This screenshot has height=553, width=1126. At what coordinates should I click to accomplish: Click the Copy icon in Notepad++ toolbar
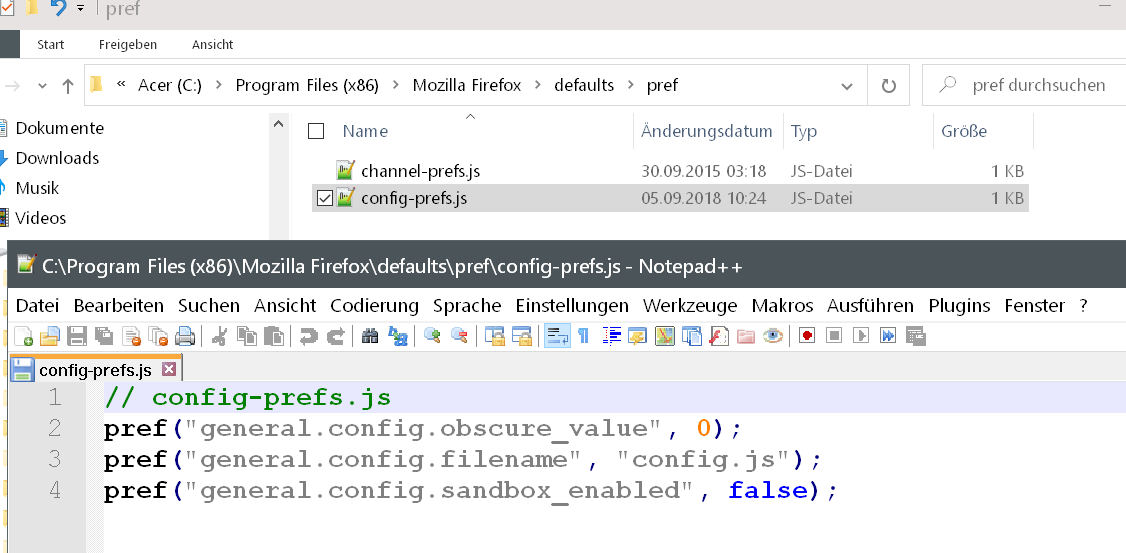[x=247, y=336]
